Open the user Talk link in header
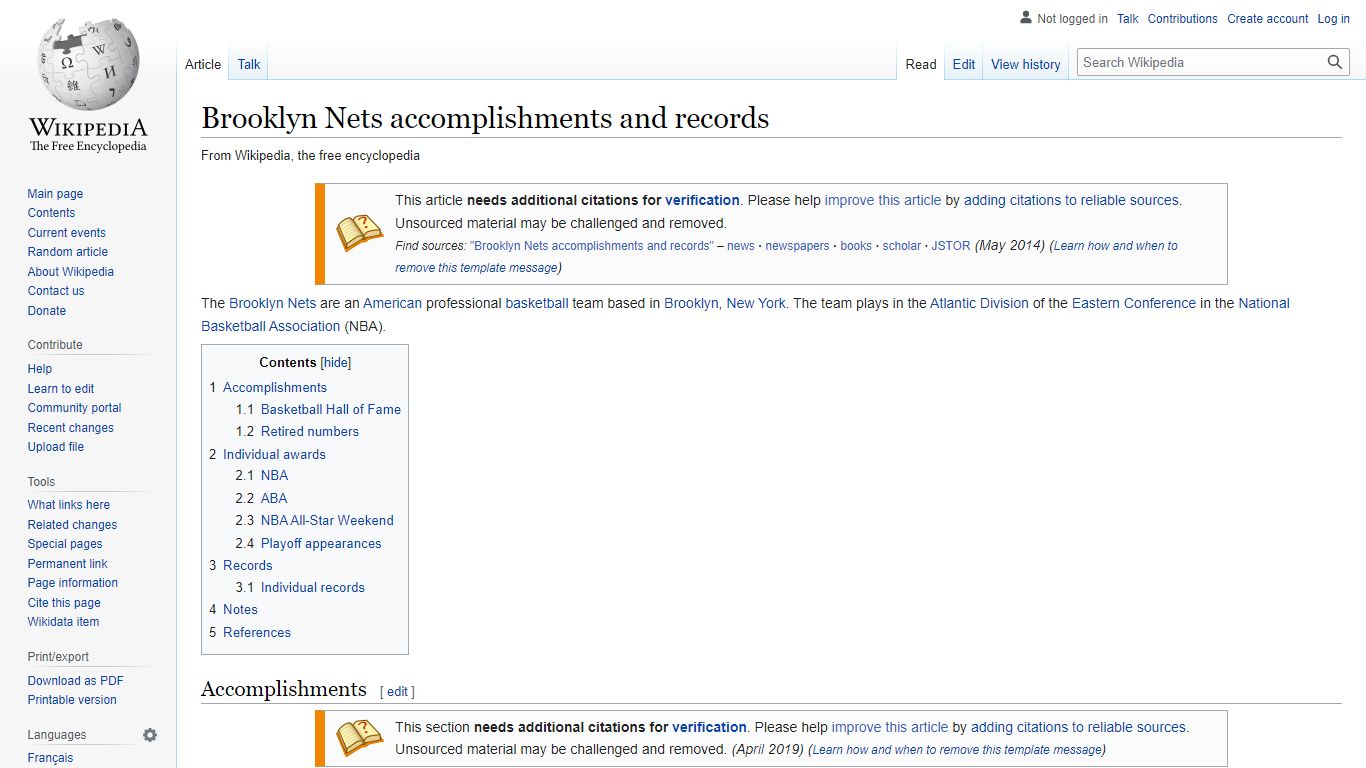Image resolution: width=1366 pixels, height=768 pixels. (x=1128, y=19)
